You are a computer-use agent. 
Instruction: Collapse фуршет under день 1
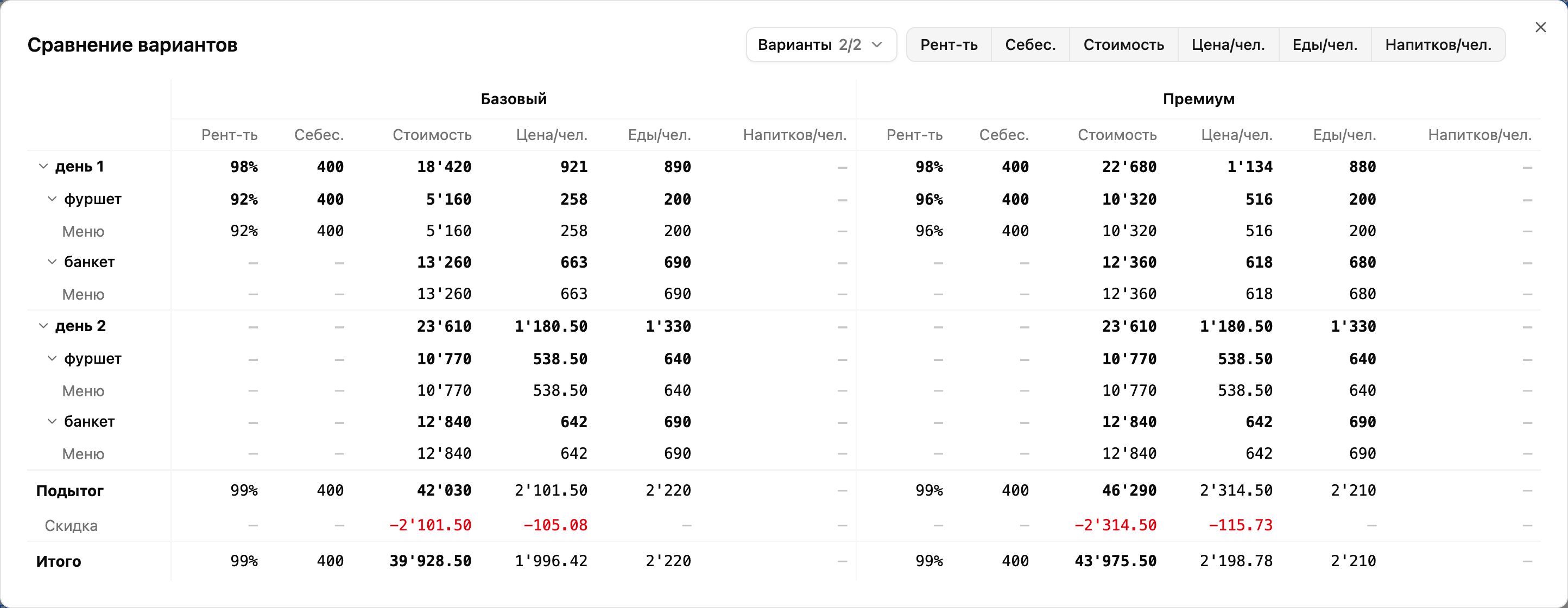(x=52, y=199)
